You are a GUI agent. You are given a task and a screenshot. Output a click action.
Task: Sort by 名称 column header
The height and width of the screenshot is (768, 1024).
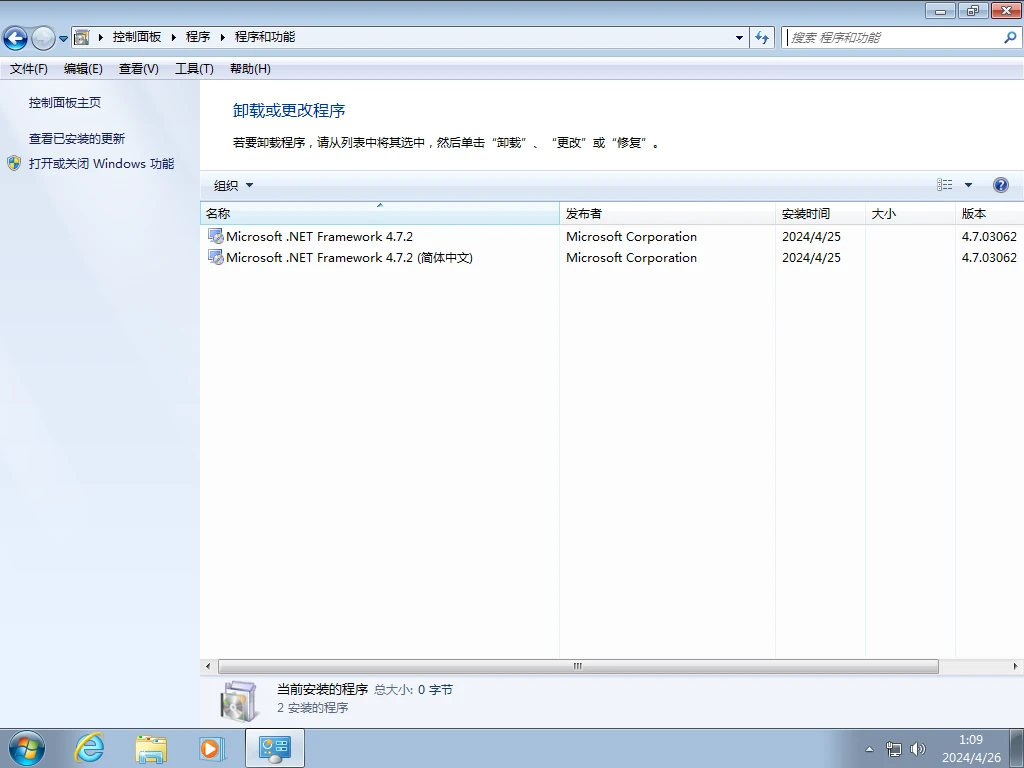click(379, 214)
